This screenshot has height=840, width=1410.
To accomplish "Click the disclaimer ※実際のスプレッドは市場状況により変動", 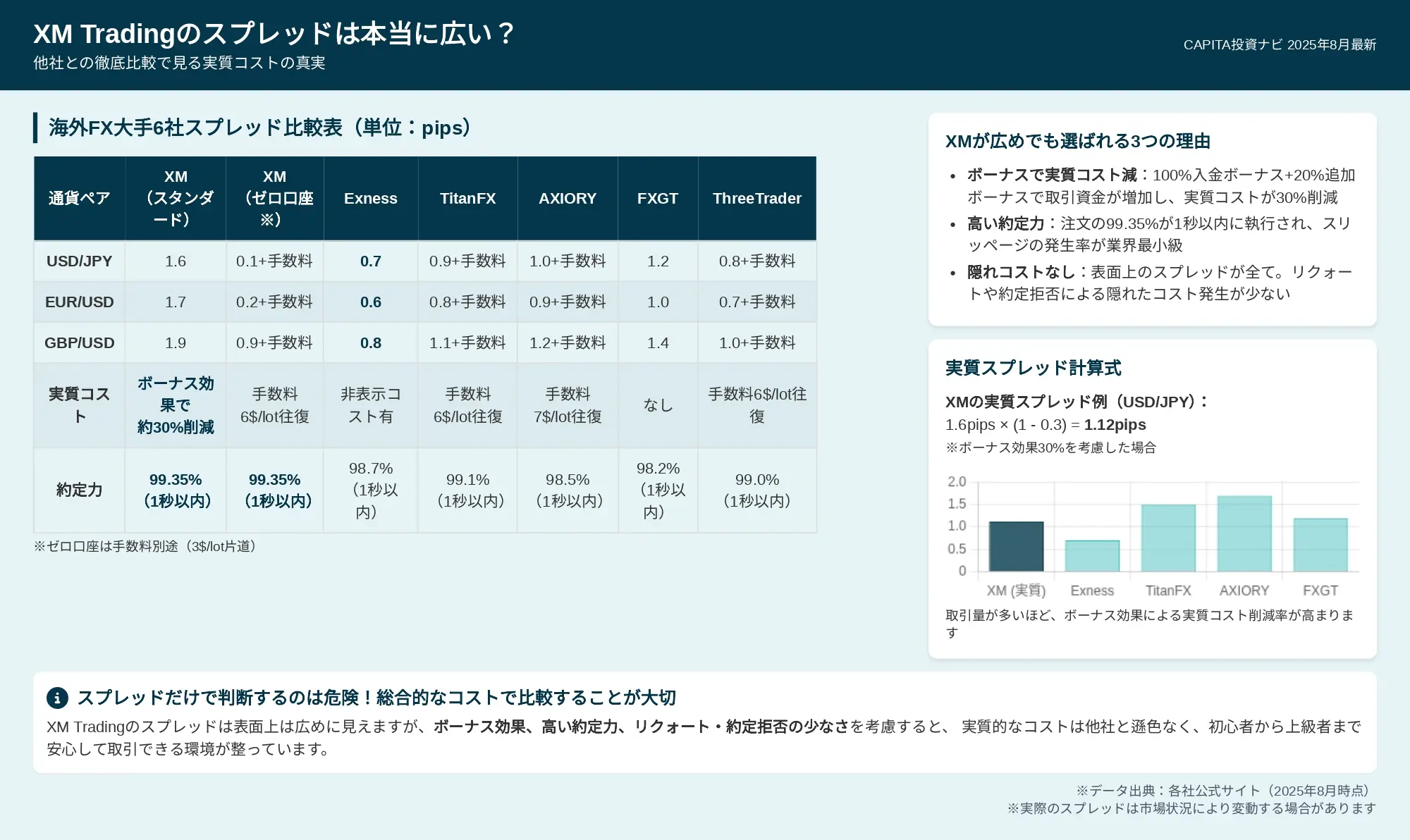I will pyautogui.click(x=1191, y=808).
